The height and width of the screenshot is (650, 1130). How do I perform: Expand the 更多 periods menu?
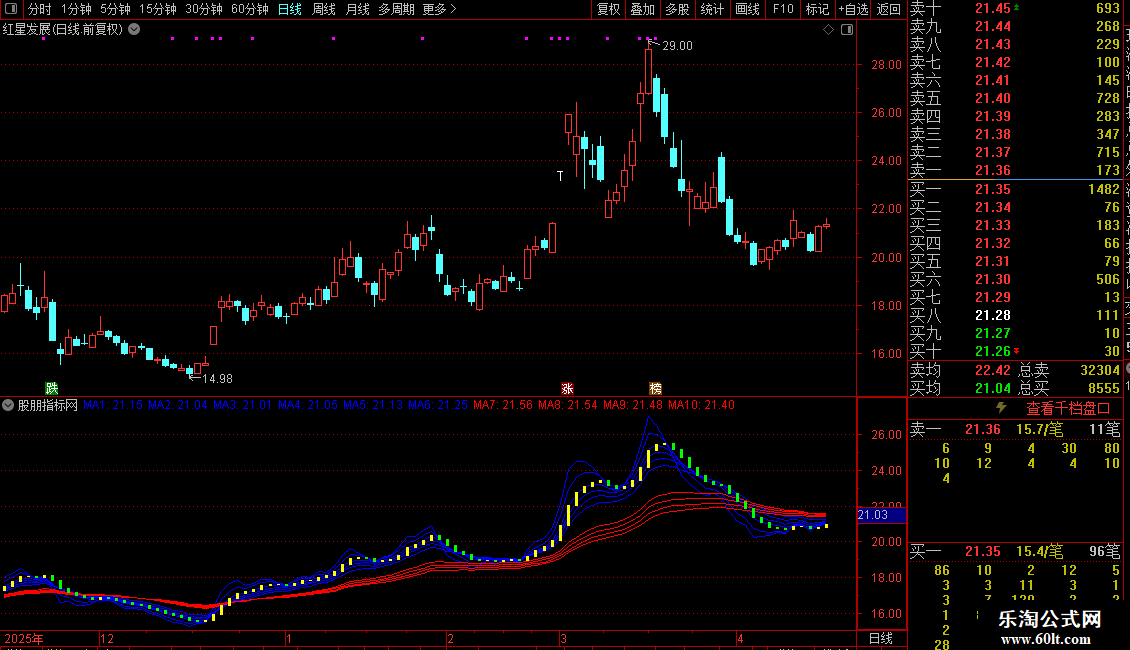tap(439, 9)
